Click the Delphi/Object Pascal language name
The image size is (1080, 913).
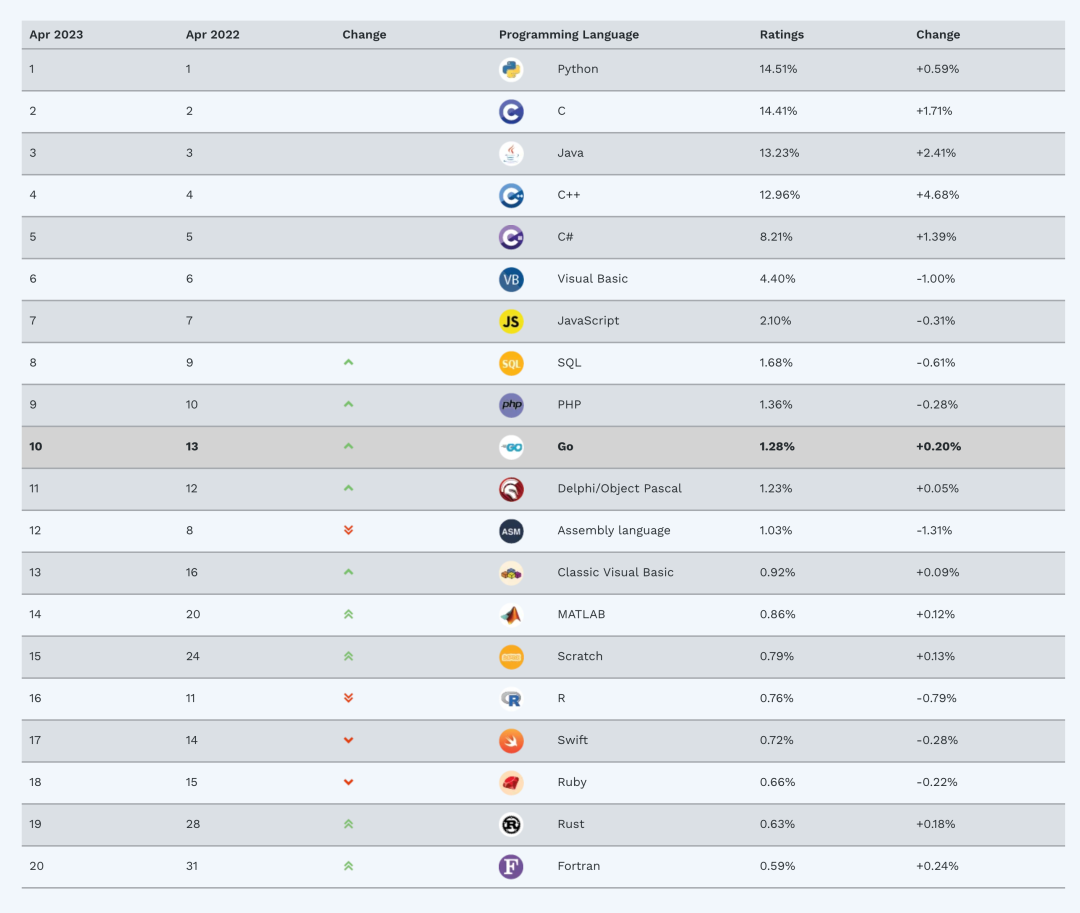click(x=619, y=489)
